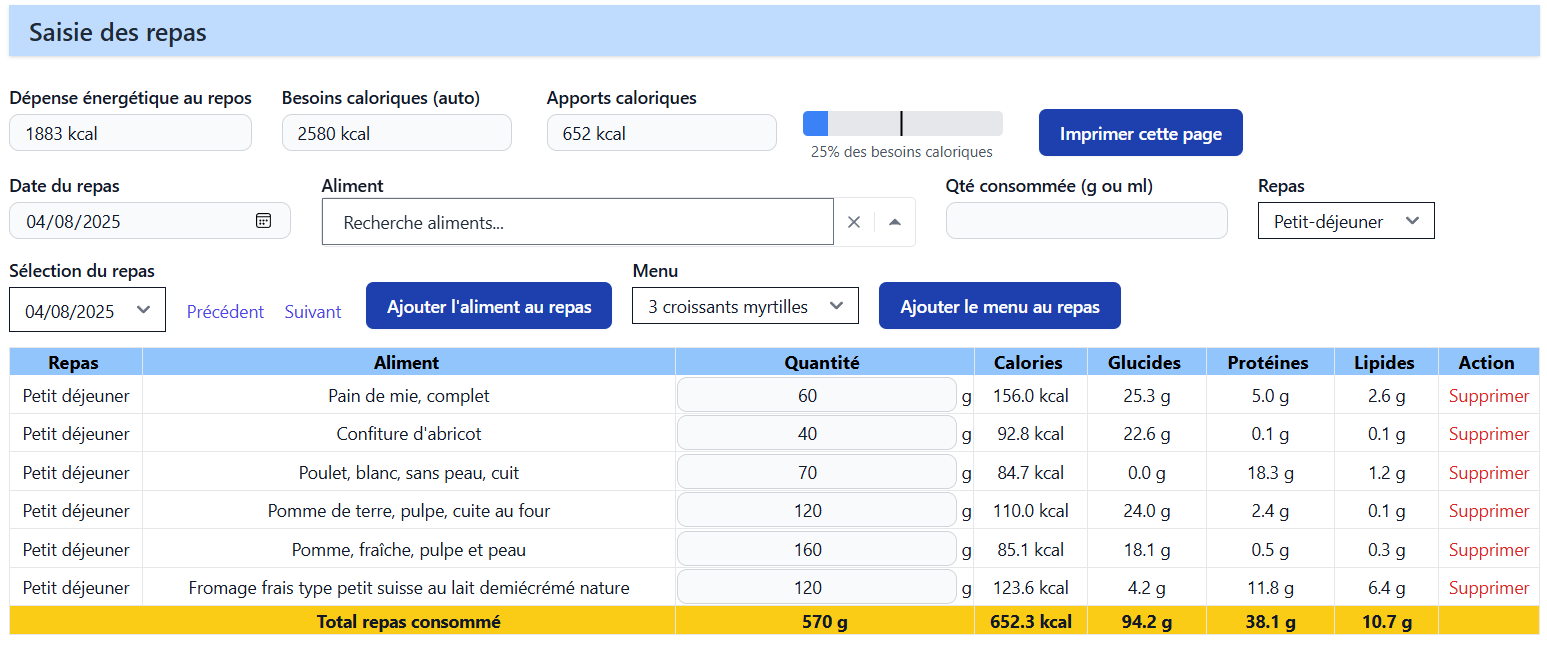
Task: Click the calorie needs progress bar
Action: tap(903, 123)
